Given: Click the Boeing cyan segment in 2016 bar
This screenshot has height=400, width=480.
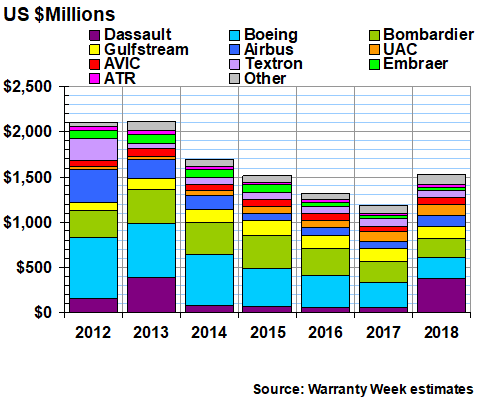Looking at the screenshot, I should [325, 291].
